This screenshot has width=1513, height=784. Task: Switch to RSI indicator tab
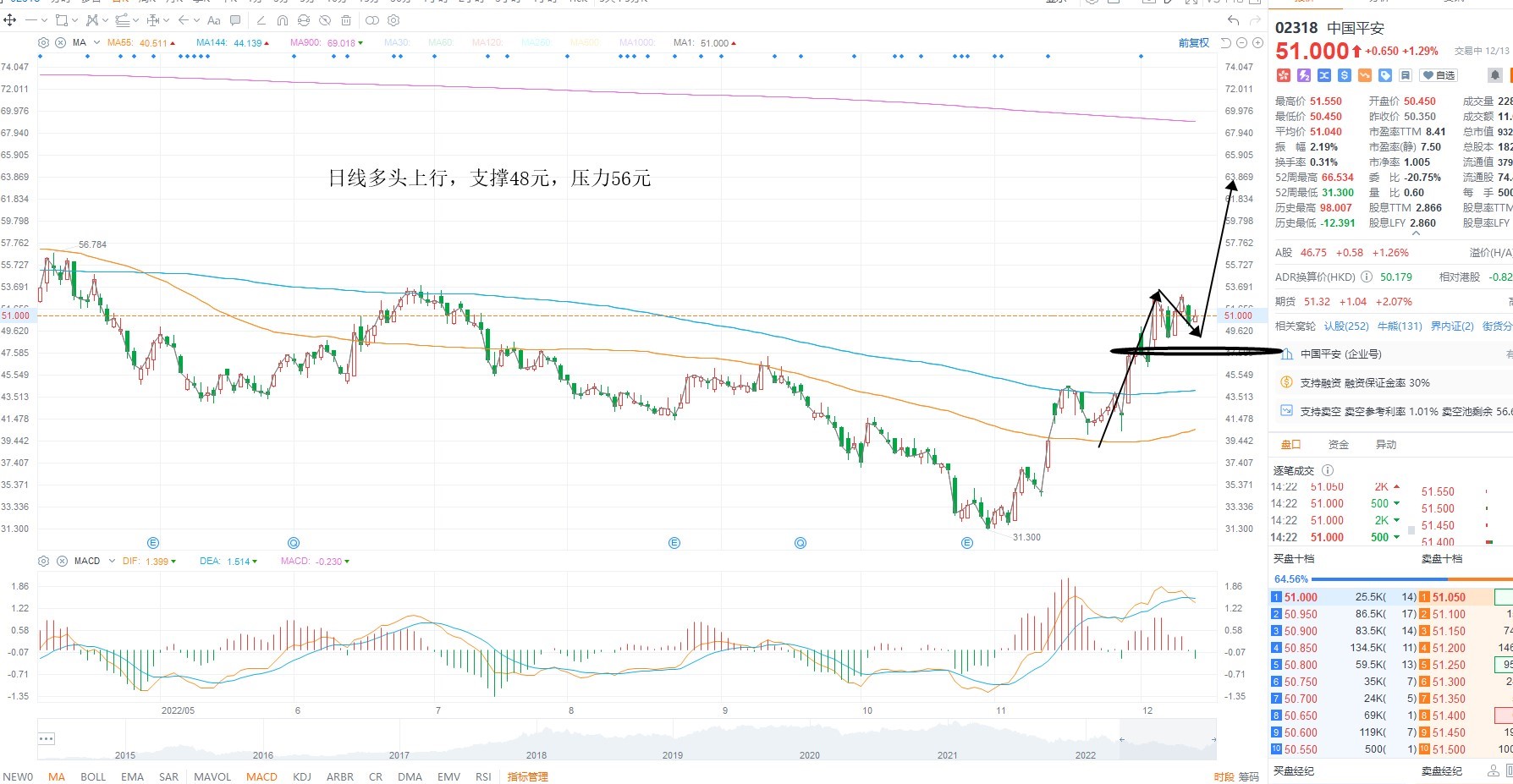click(483, 776)
